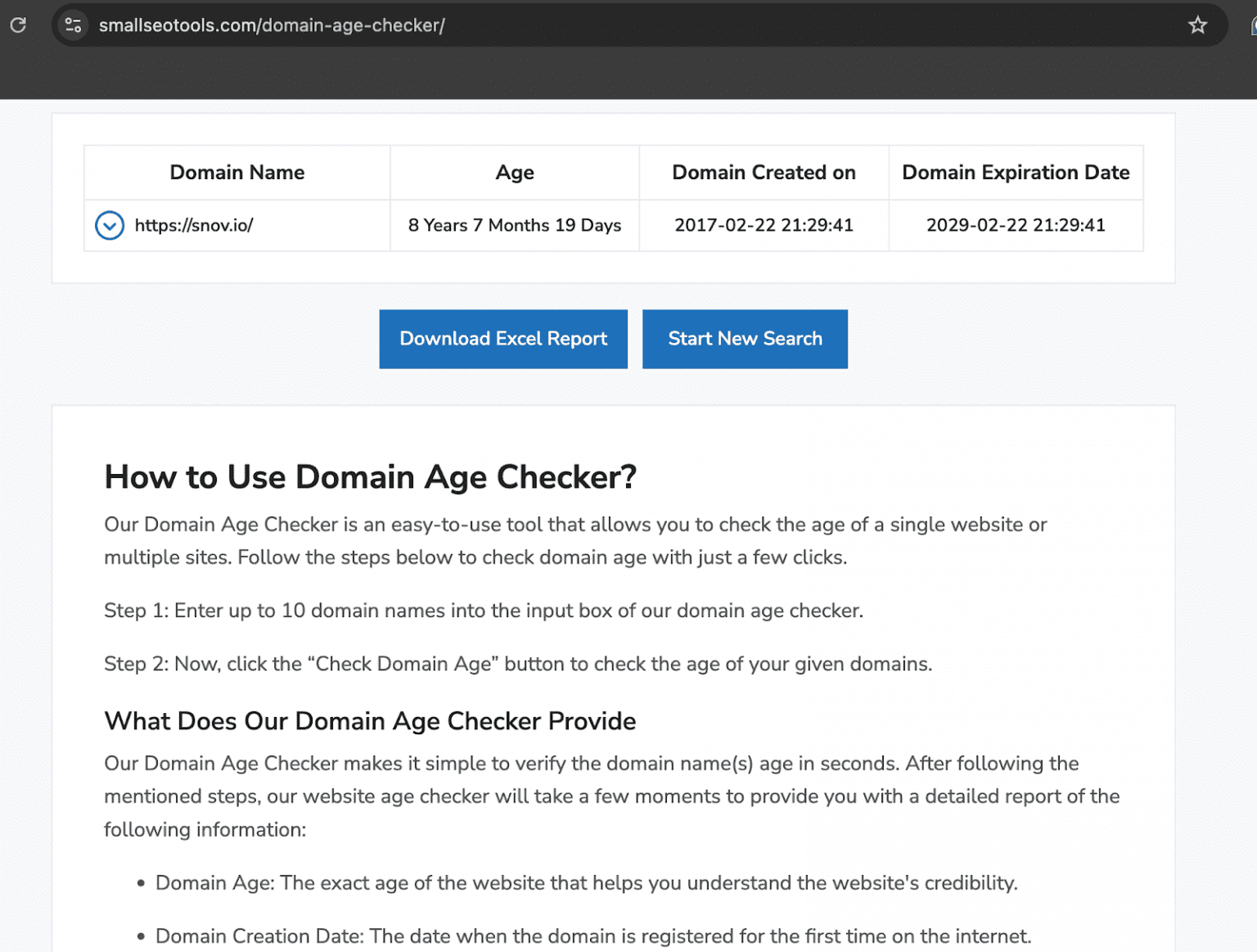Click the How to Use Domain Age Checker heading
This screenshot has height=952, width=1257.
pyautogui.click(x=370, y=477)
